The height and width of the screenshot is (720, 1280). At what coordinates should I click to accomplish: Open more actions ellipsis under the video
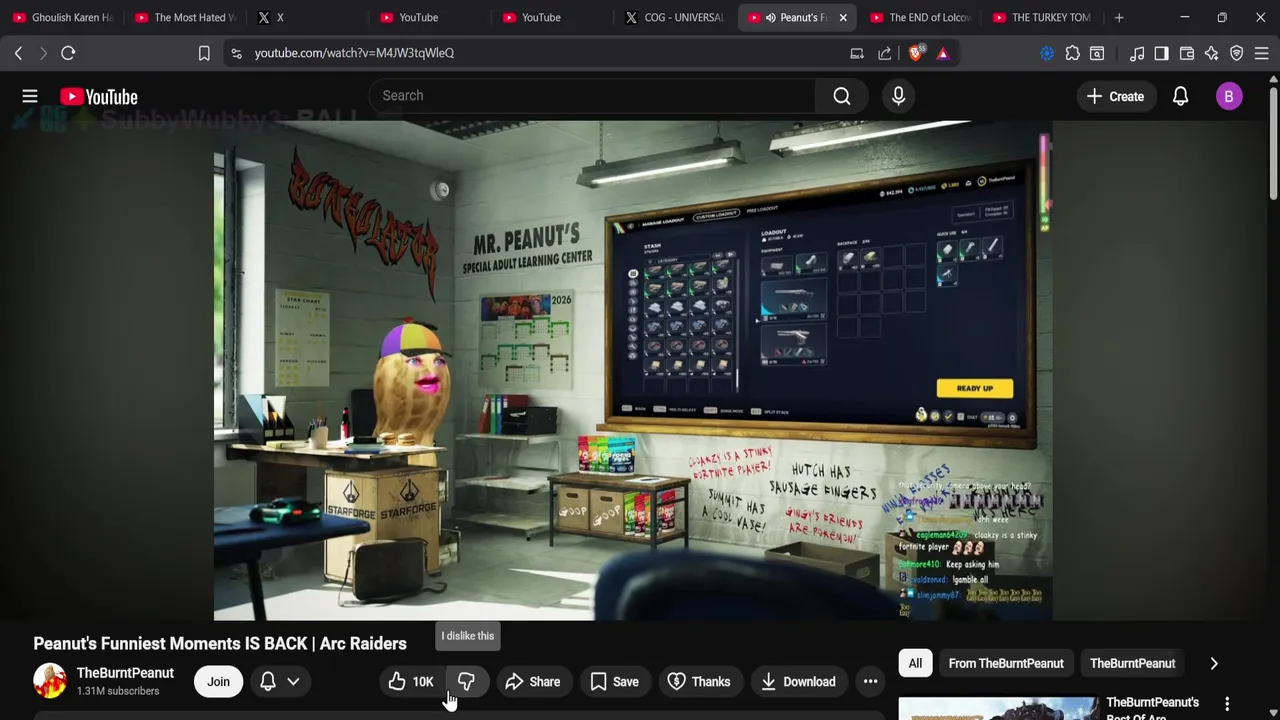pos(870,682)
